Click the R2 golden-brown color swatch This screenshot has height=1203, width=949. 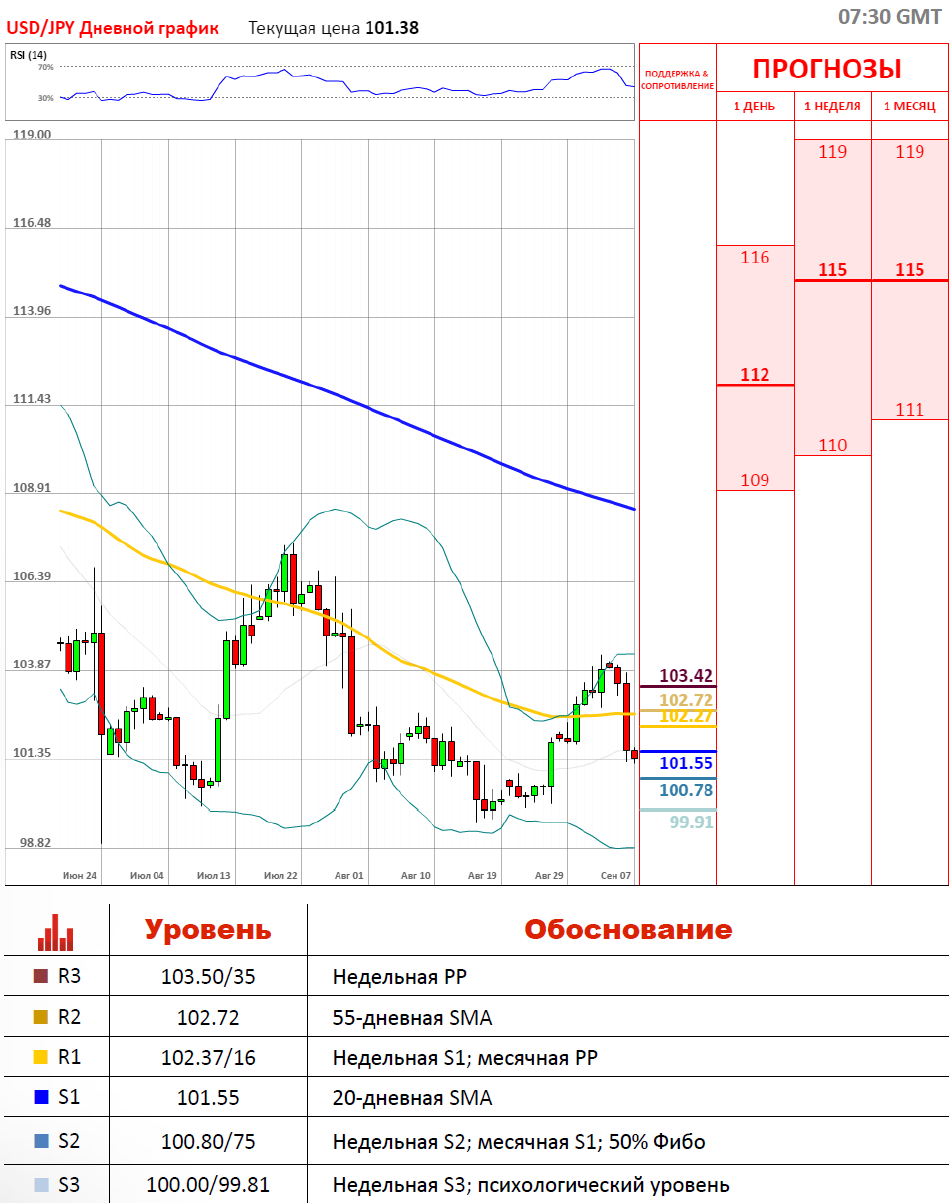click(41, 1017)
